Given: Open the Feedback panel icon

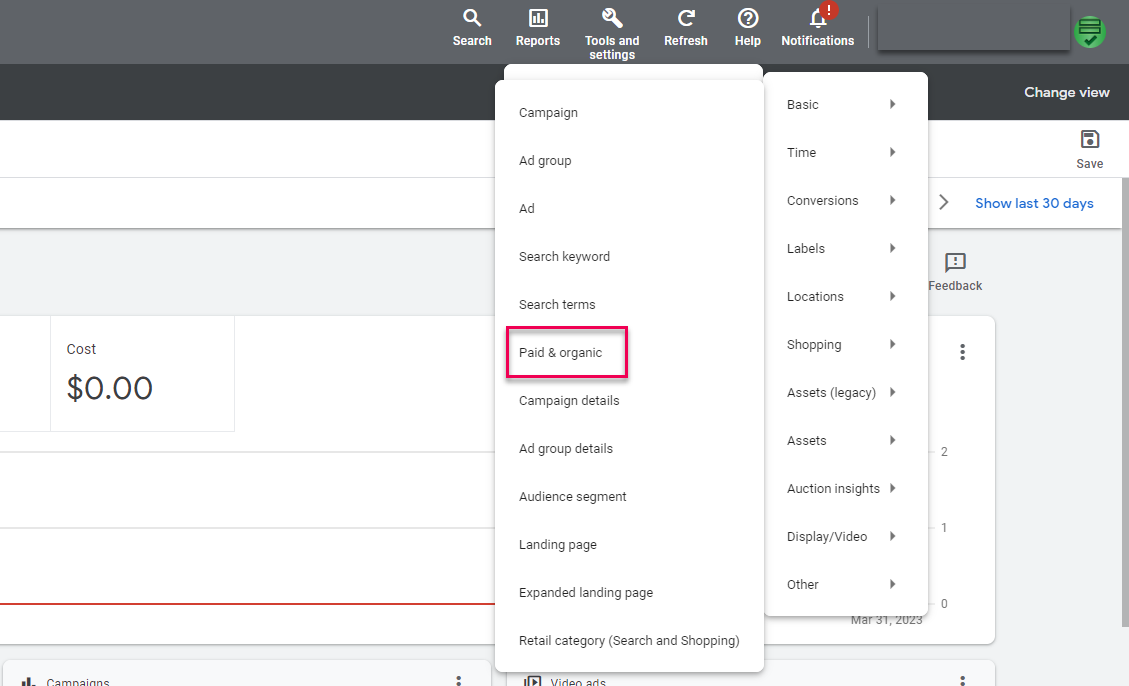Looking at the screenshot, I should (x=954, y=263).
